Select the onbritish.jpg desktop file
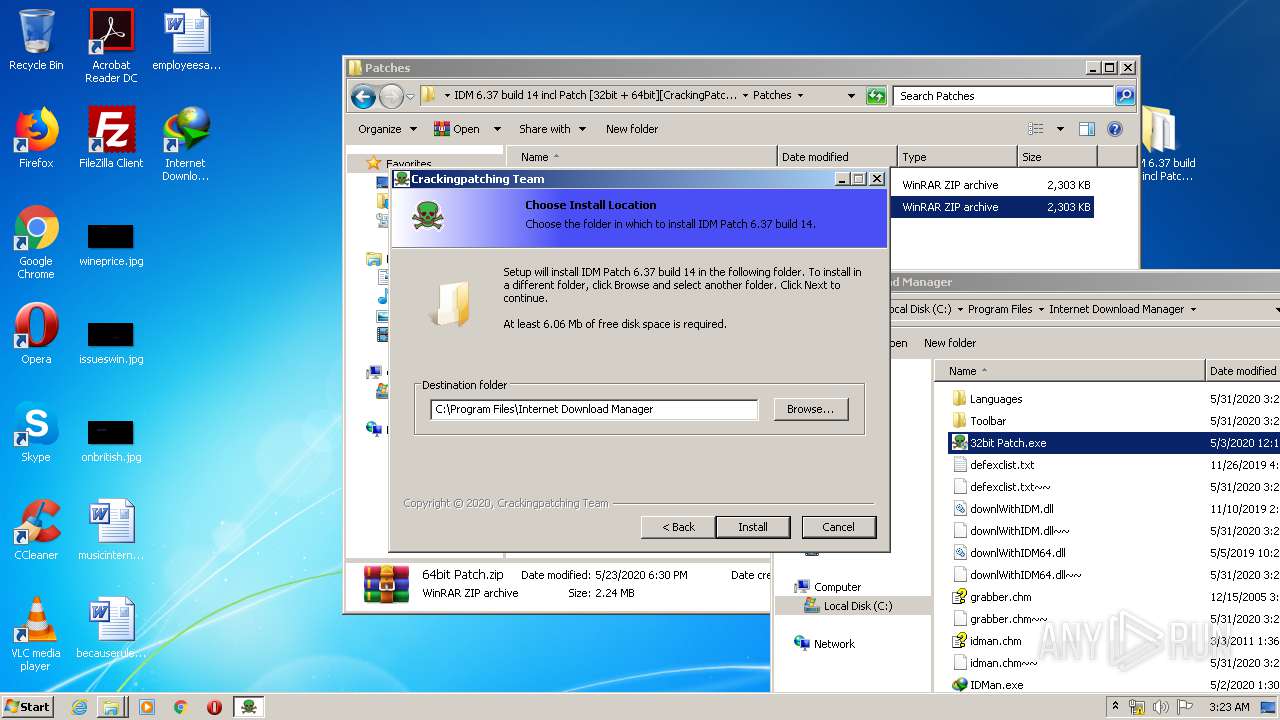1280x720 pixels. [111, 442]
